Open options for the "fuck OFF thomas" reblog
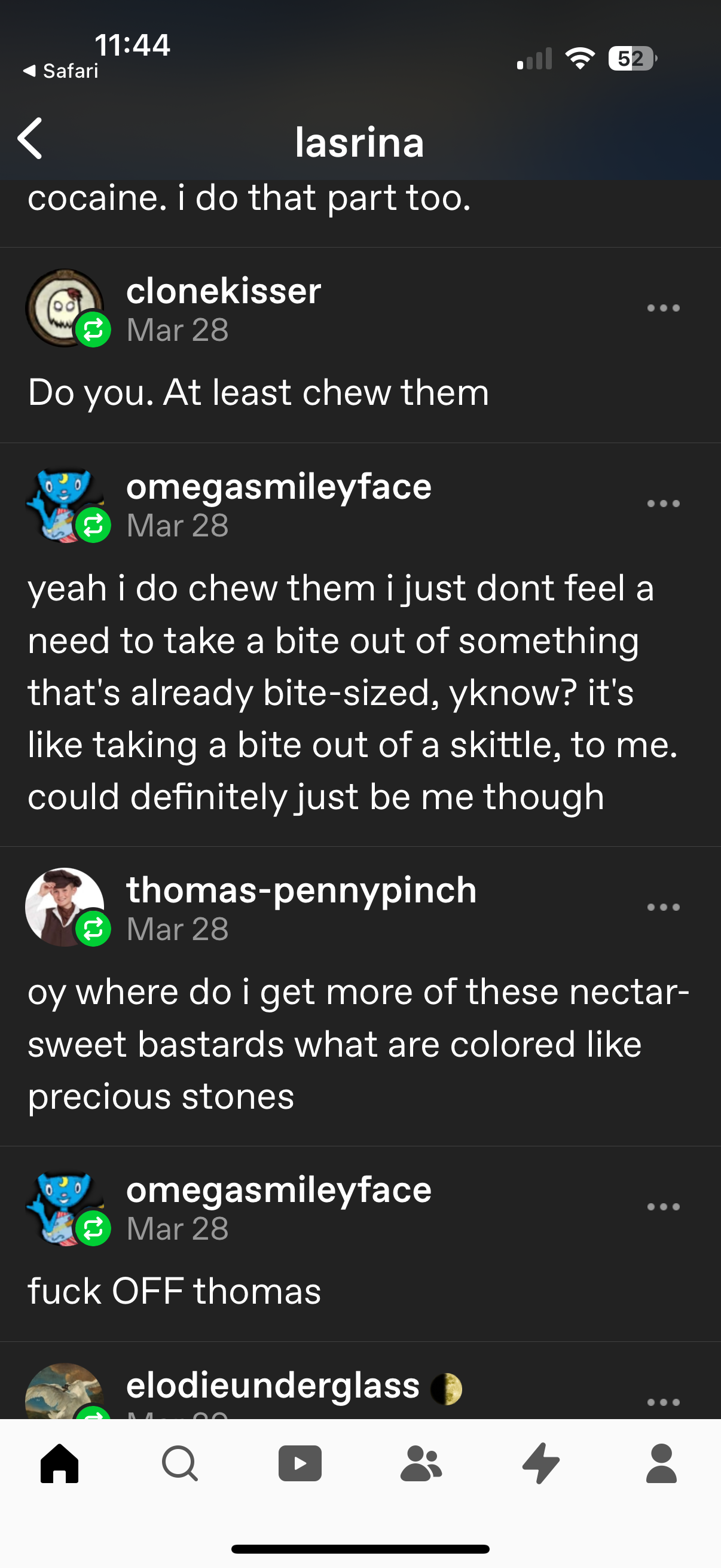This screenshot has width=721, height=1568. pyautogui.click(x=663, y=1206)
